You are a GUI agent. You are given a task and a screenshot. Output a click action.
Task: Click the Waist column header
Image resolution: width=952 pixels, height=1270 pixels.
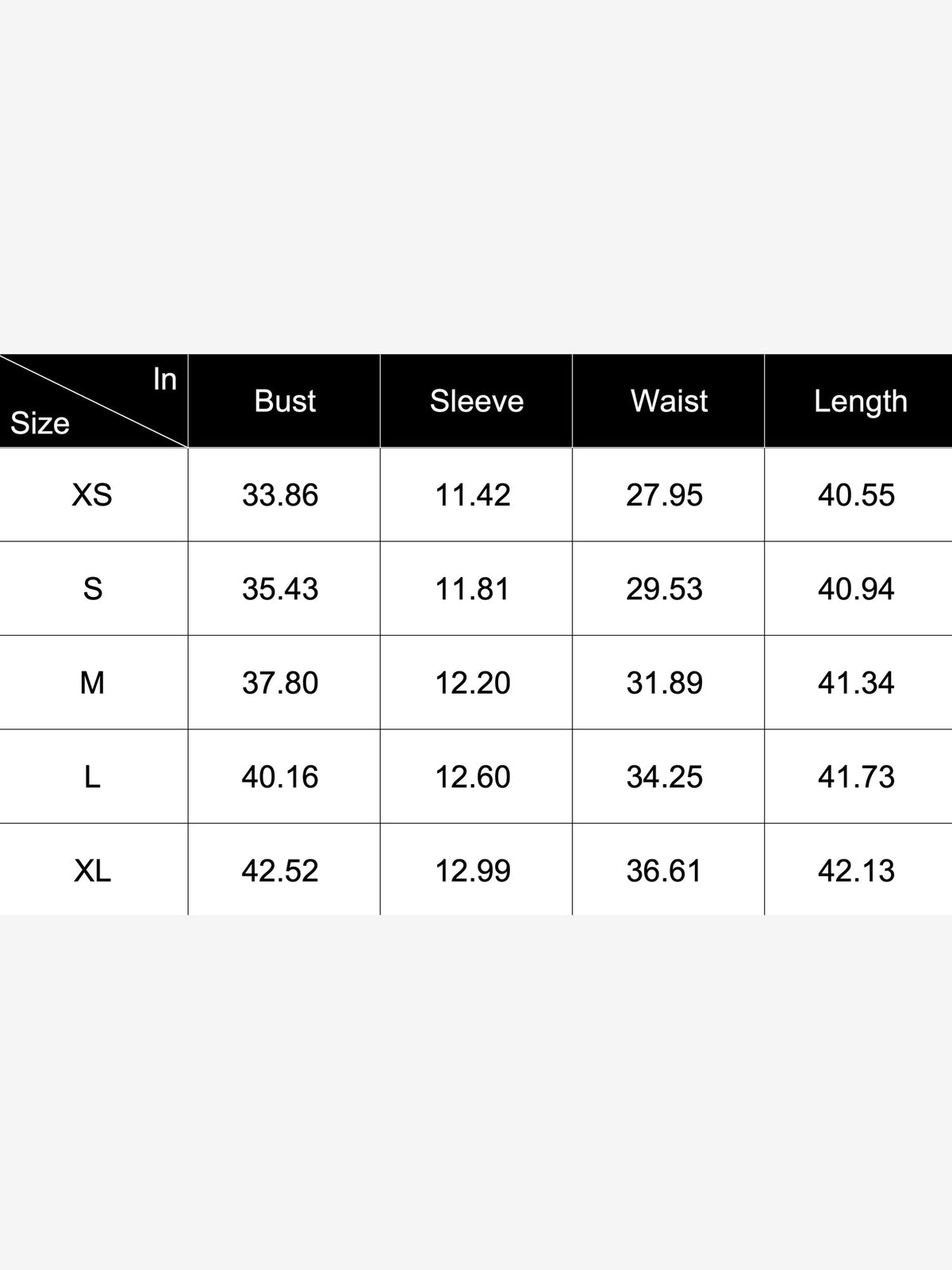coord(669,401)
